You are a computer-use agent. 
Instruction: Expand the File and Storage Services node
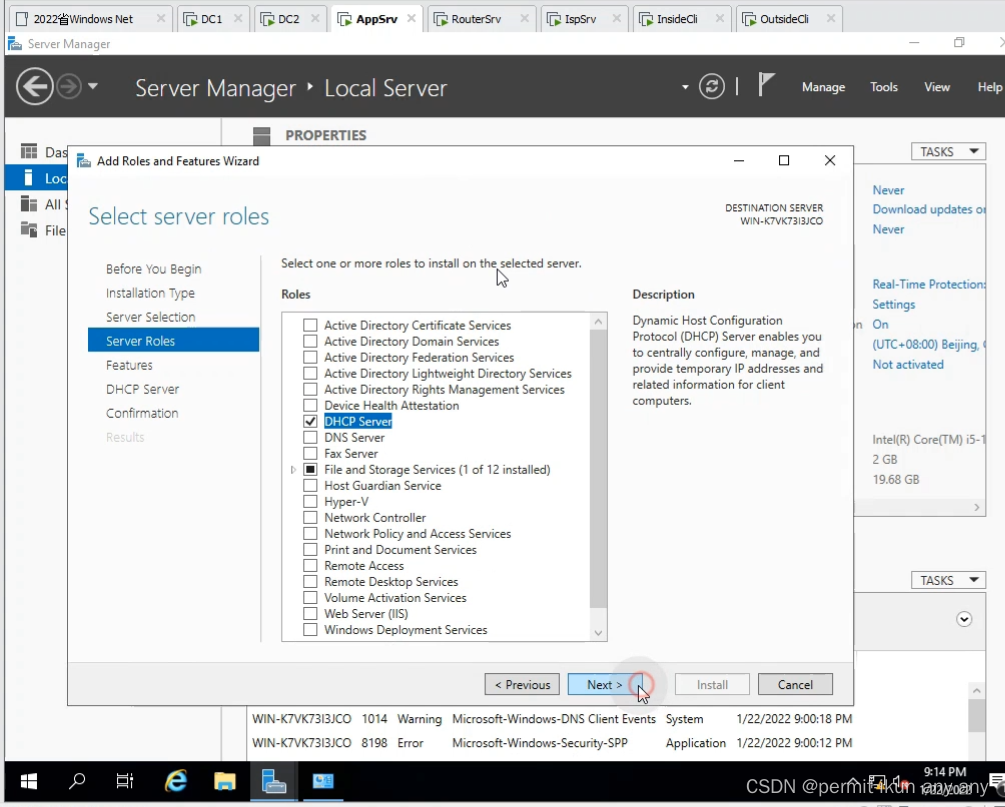pos(292,469)
